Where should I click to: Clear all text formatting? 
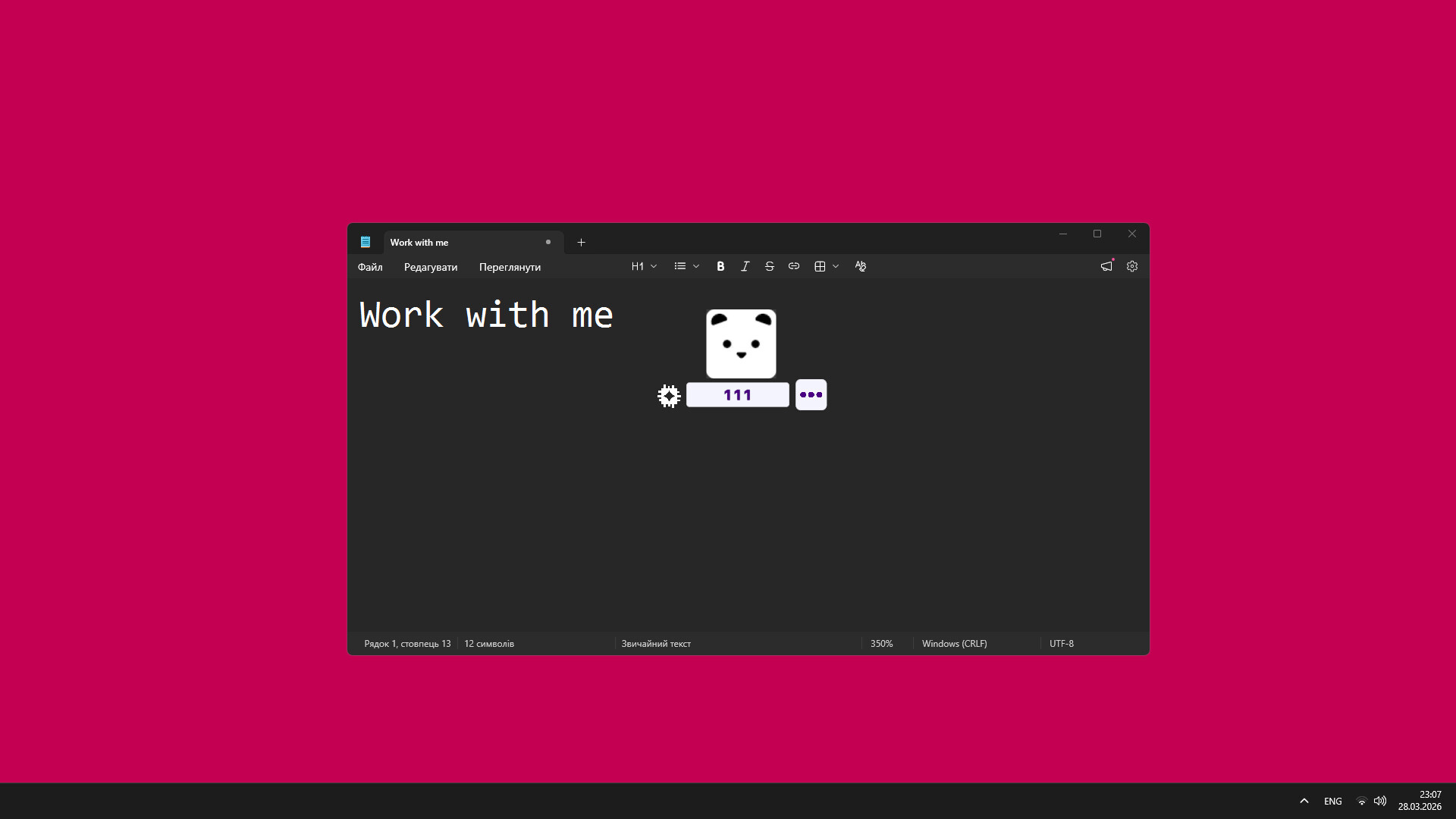pyautogui.click(x=860, y=266)
